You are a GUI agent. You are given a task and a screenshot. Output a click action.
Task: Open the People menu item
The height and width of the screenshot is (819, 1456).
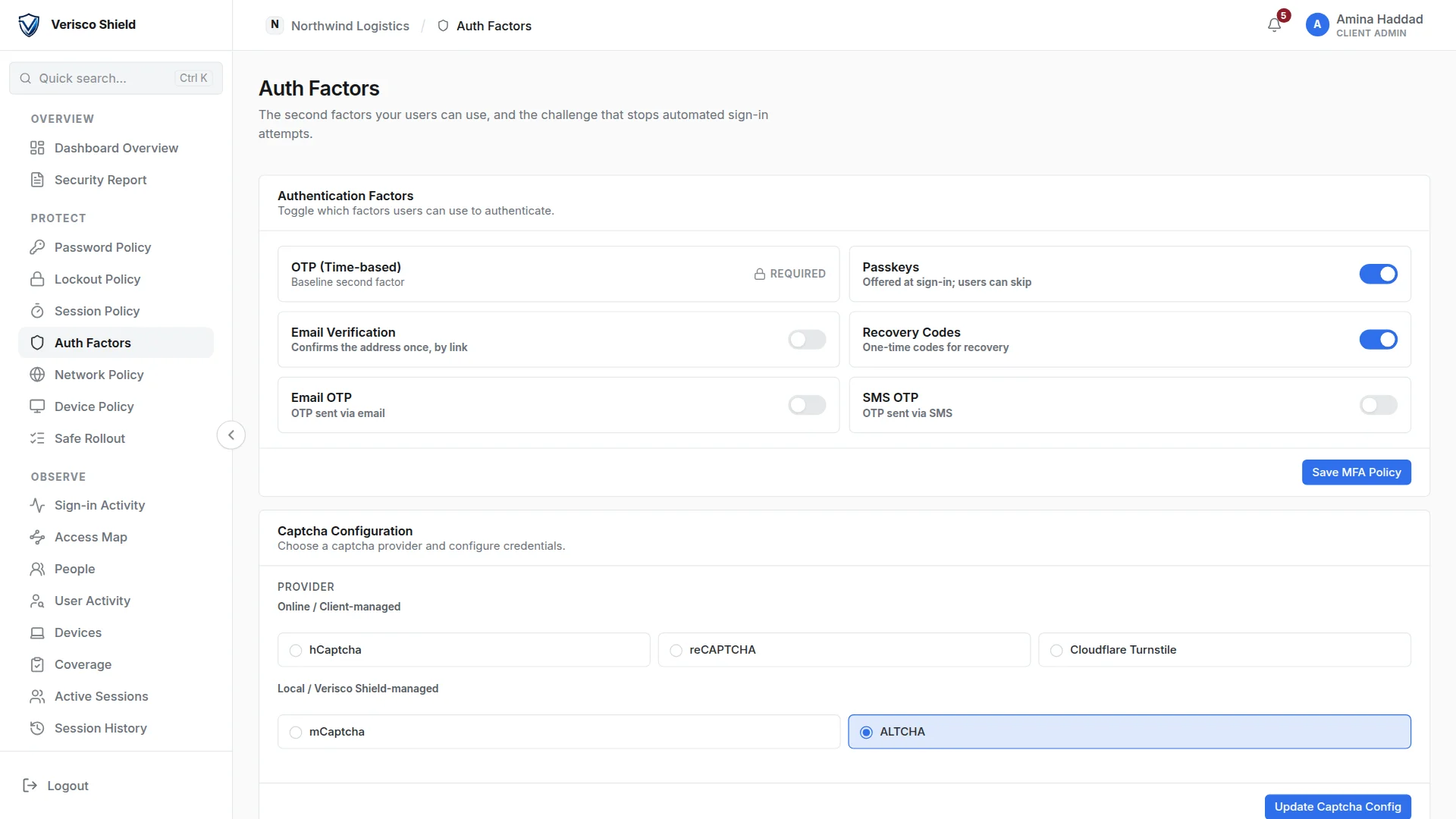(116, 569)
